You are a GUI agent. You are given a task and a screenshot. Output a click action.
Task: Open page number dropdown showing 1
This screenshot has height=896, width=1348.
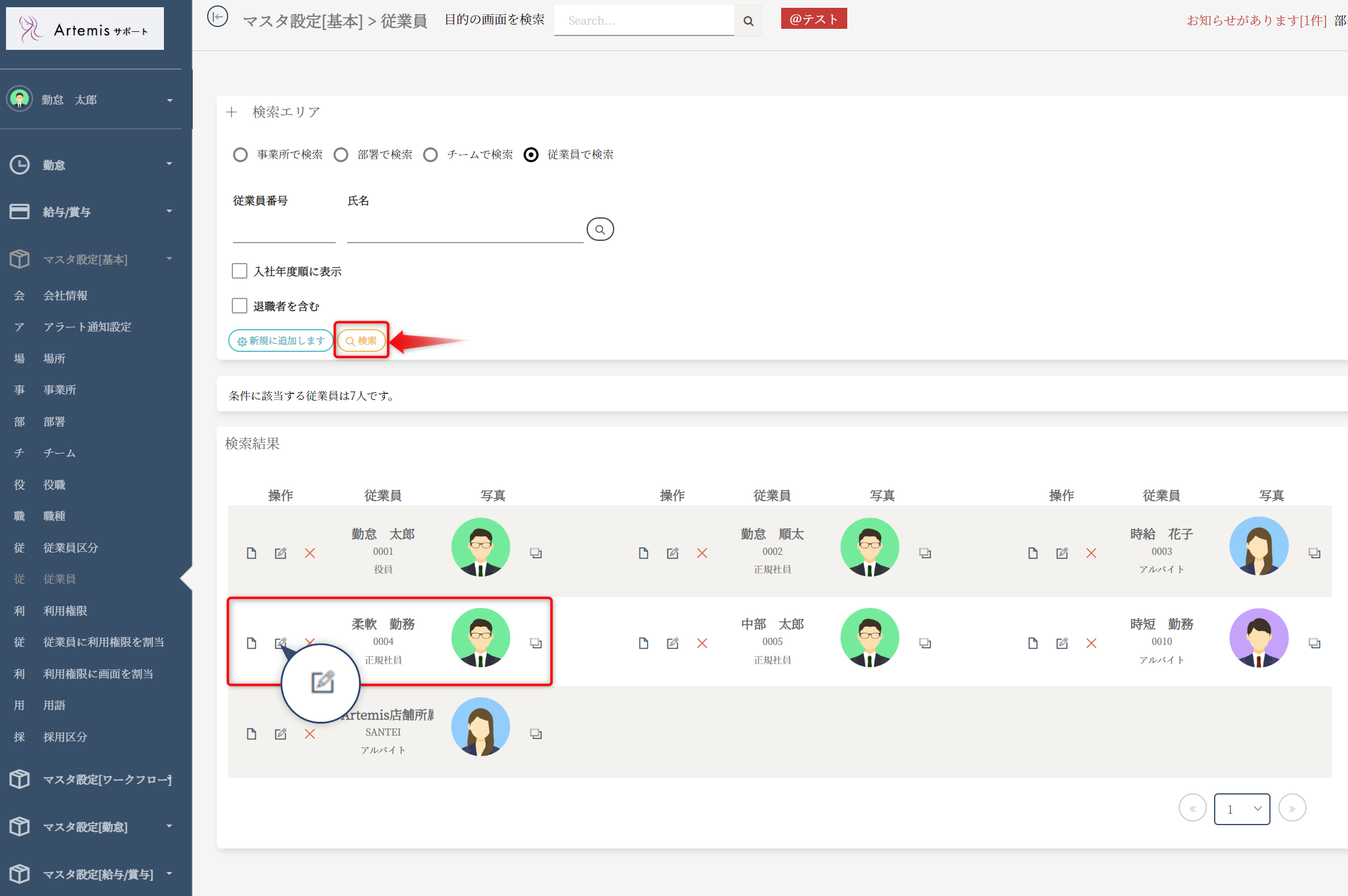point(1241,809)
